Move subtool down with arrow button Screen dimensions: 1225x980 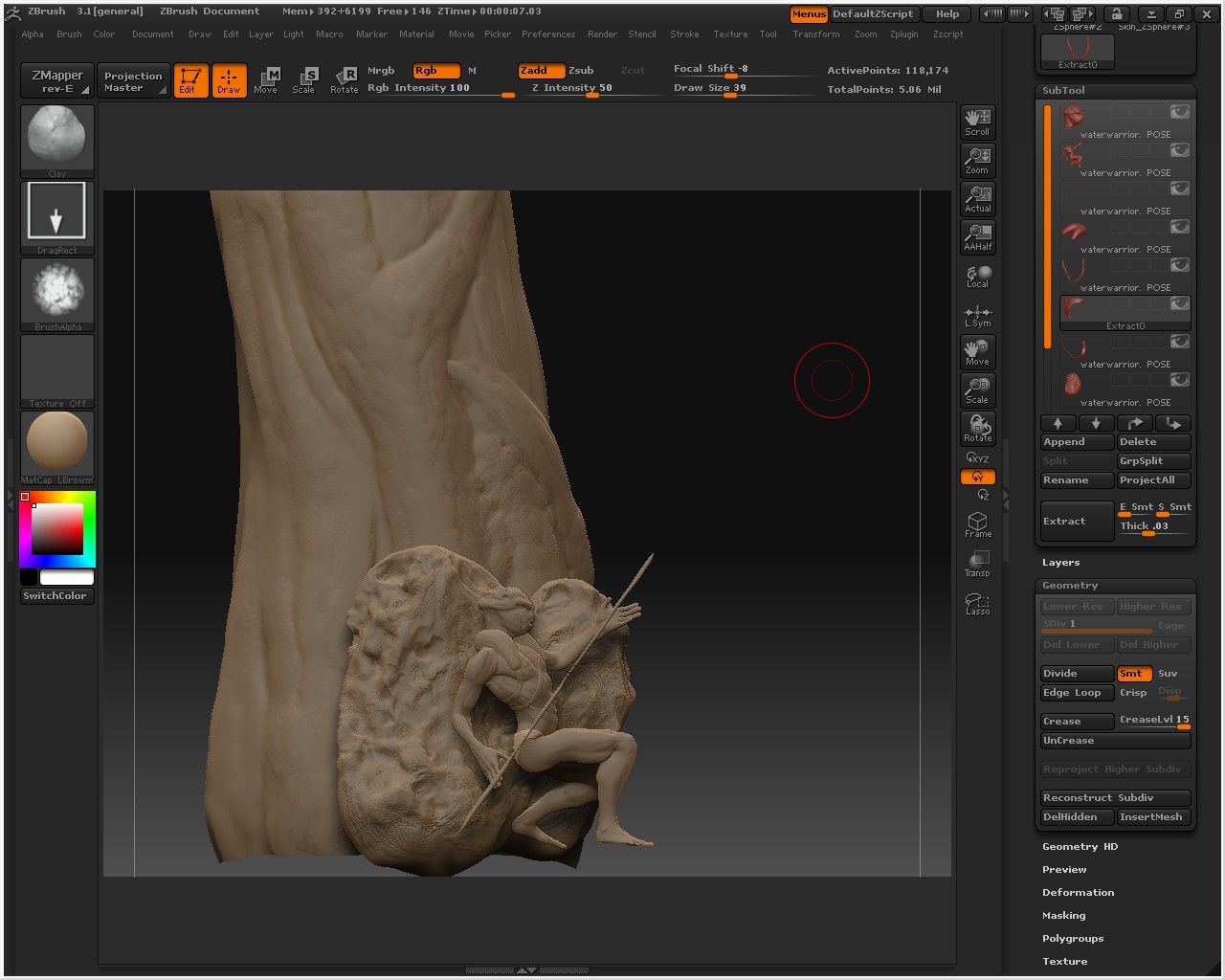[x=1096, y=423]
